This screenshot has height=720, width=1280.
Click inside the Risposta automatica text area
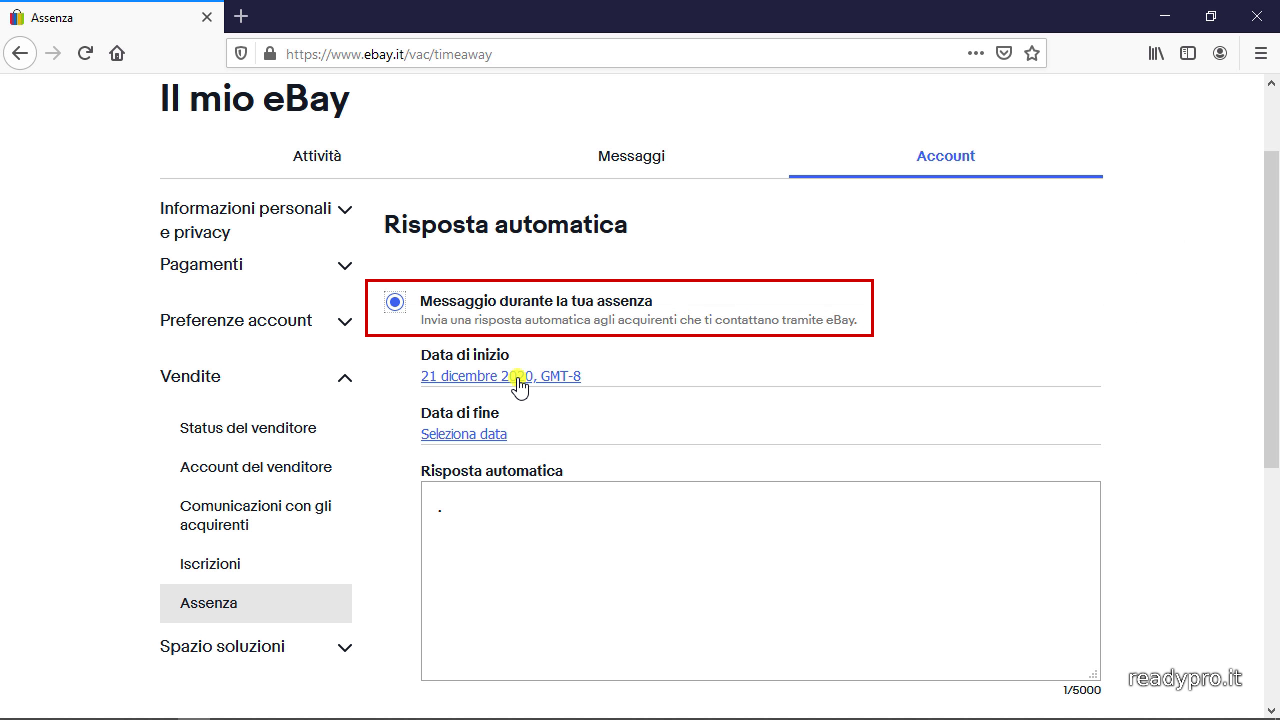tap(760, 581)
